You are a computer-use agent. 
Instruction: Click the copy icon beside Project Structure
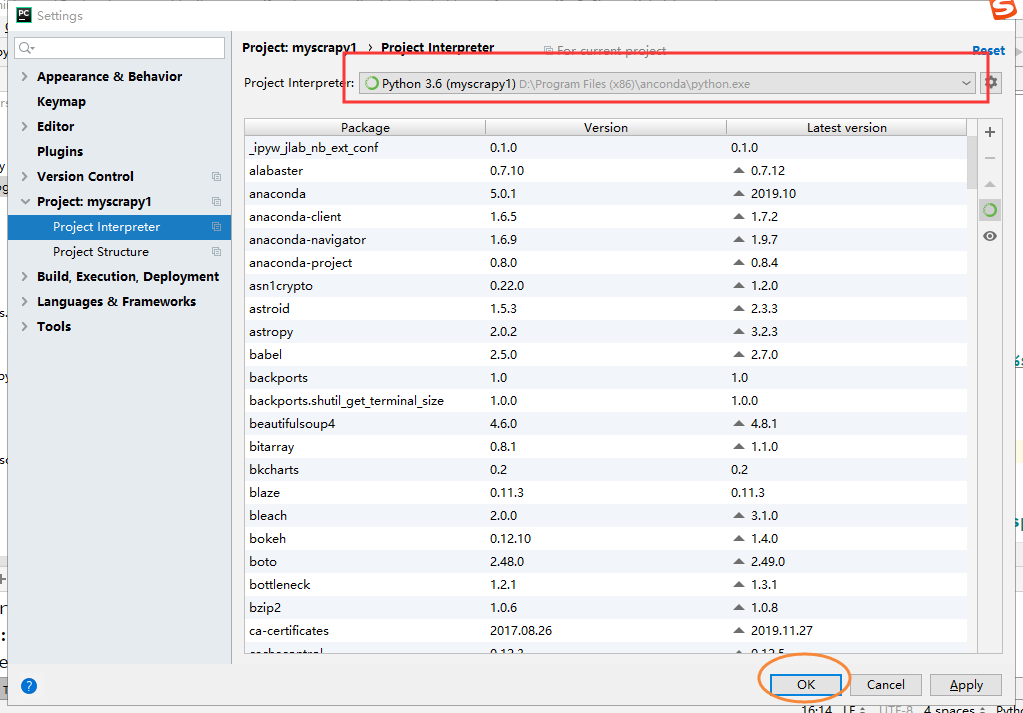(x=217, y=252)
